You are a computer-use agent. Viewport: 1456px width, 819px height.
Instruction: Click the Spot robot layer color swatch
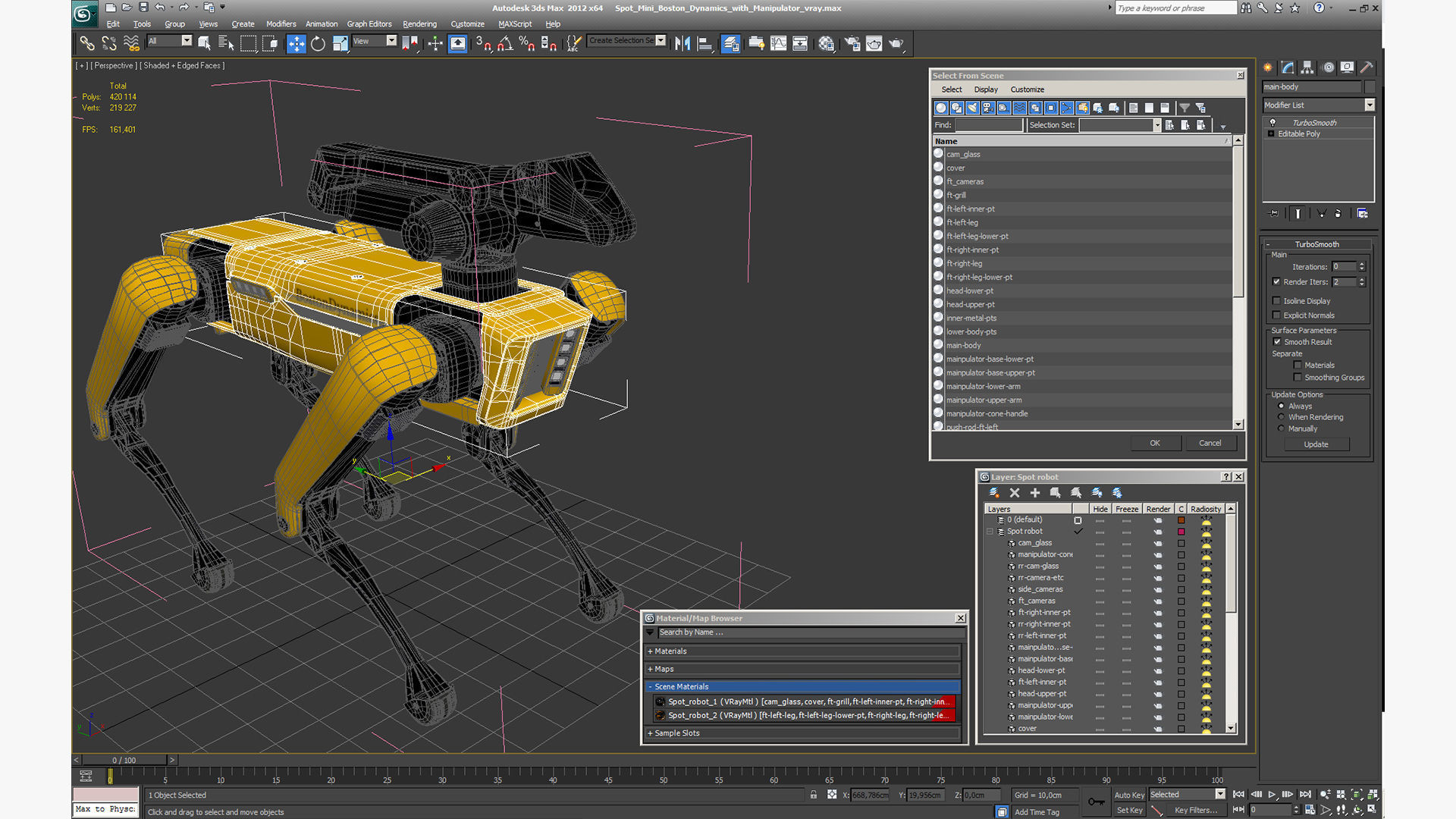[x=1181, y=532]
